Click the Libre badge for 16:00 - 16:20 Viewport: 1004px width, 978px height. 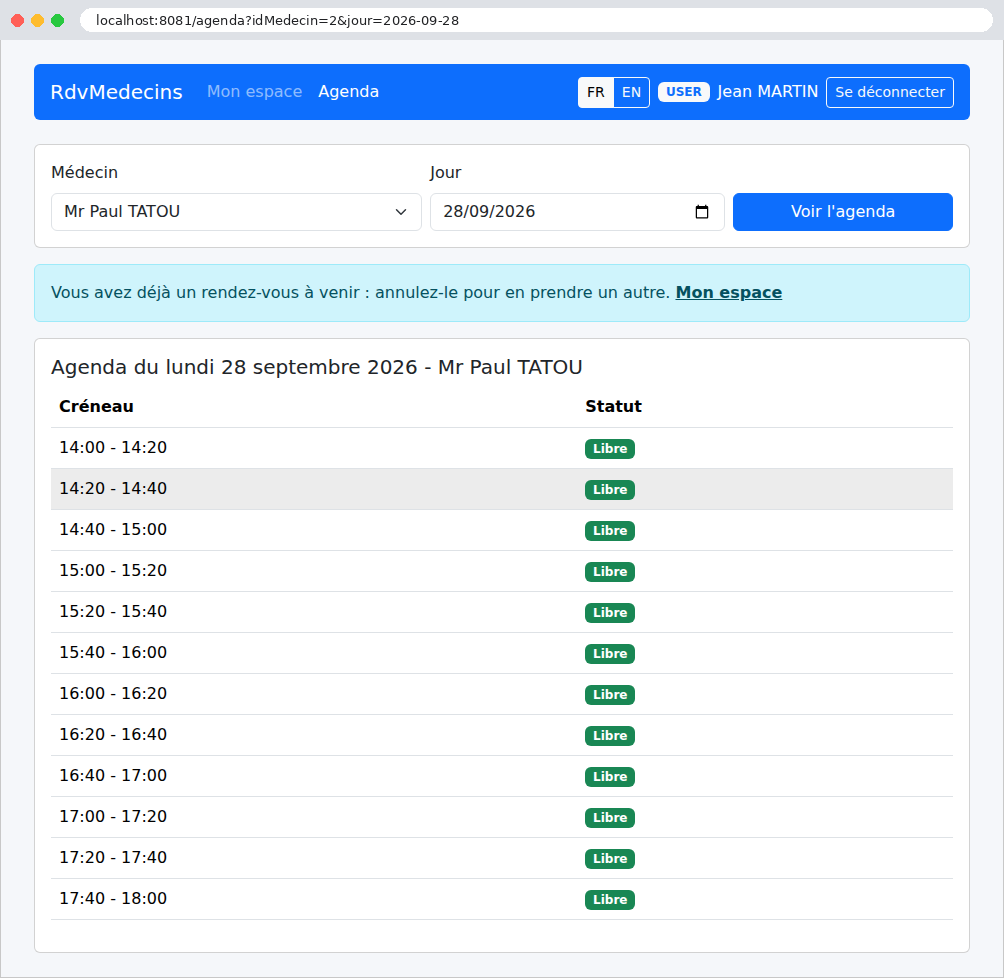pos(610,695)
